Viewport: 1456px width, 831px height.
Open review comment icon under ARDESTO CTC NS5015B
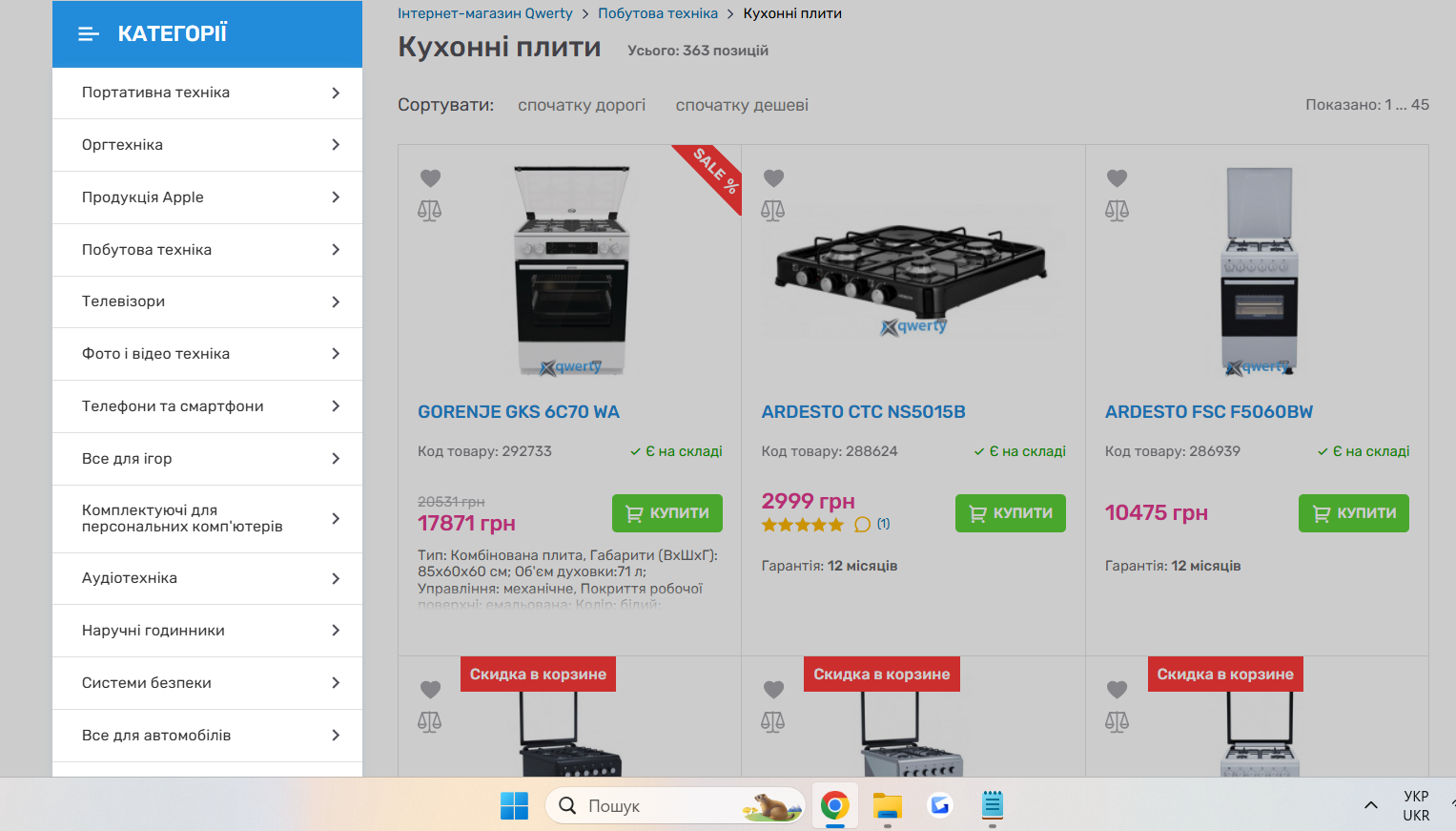[x=862, y=524]
